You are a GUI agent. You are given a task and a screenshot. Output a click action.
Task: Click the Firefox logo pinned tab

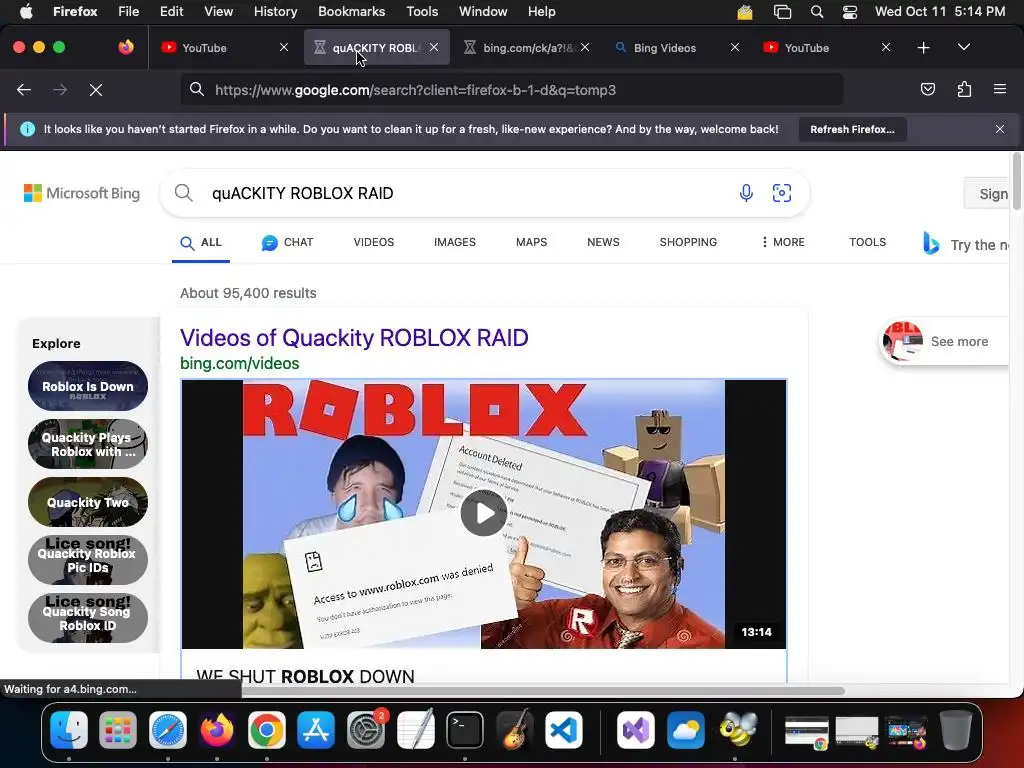coord(126,47)
